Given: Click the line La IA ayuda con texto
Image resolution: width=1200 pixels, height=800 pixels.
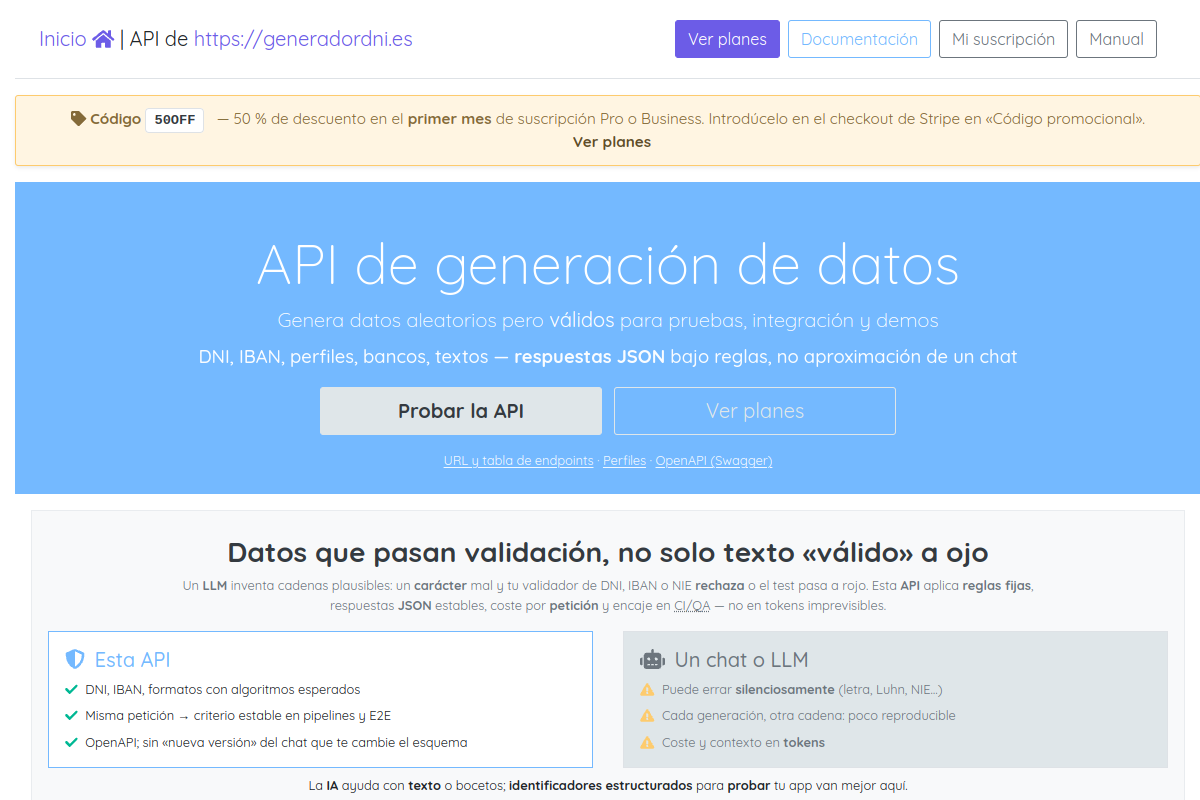Looking at the screenshot, I should [x=608, y=786].
